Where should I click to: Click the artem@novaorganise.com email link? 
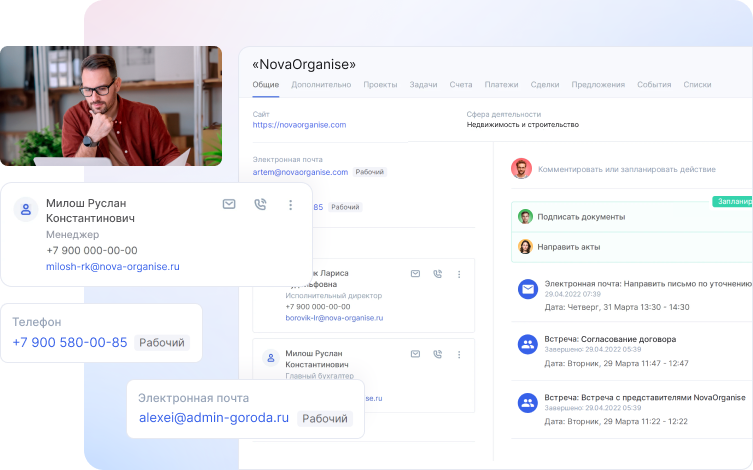tap(300, 172)
